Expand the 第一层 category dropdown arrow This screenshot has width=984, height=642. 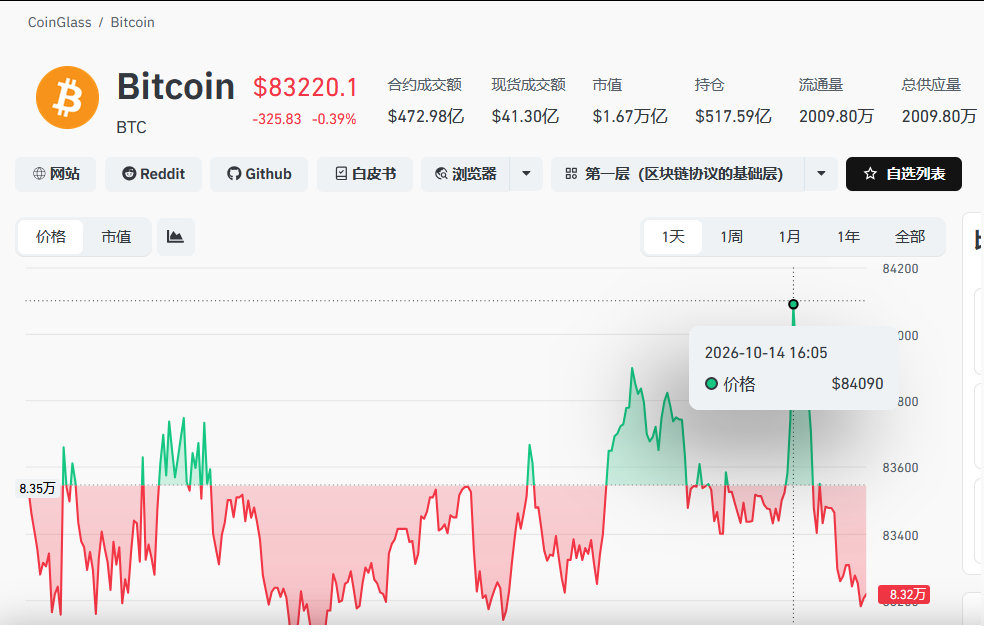click(x=821, y=174)
